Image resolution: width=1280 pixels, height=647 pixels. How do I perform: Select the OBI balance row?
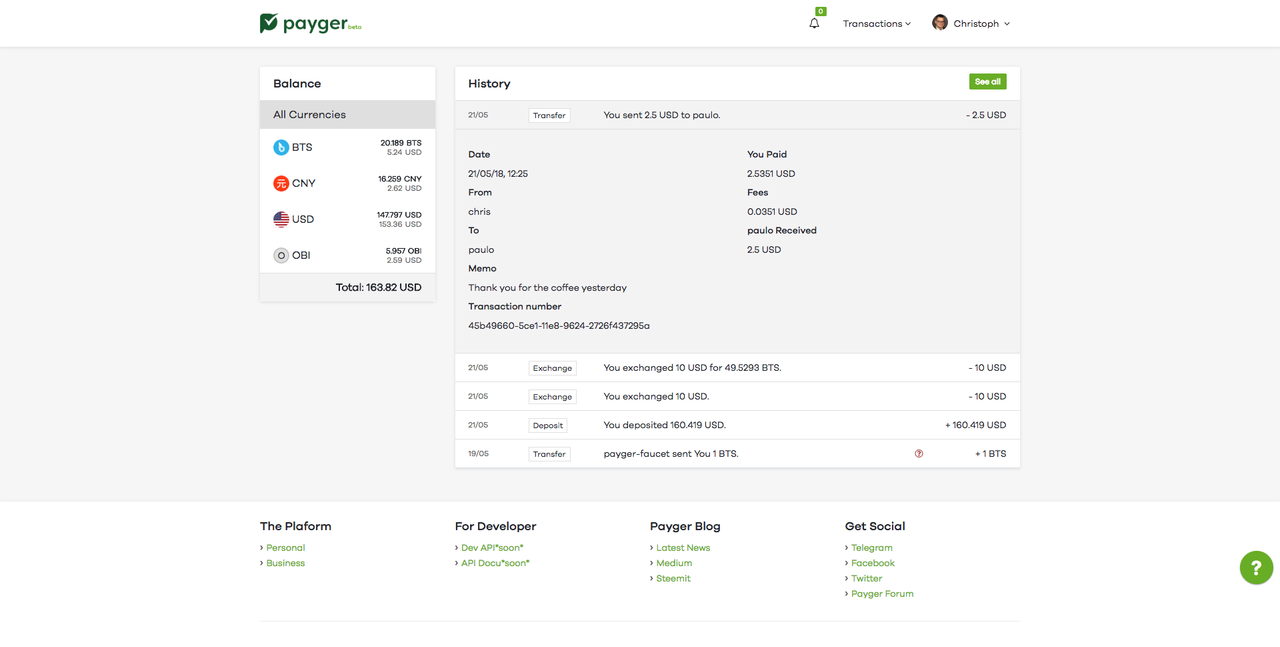347,255
